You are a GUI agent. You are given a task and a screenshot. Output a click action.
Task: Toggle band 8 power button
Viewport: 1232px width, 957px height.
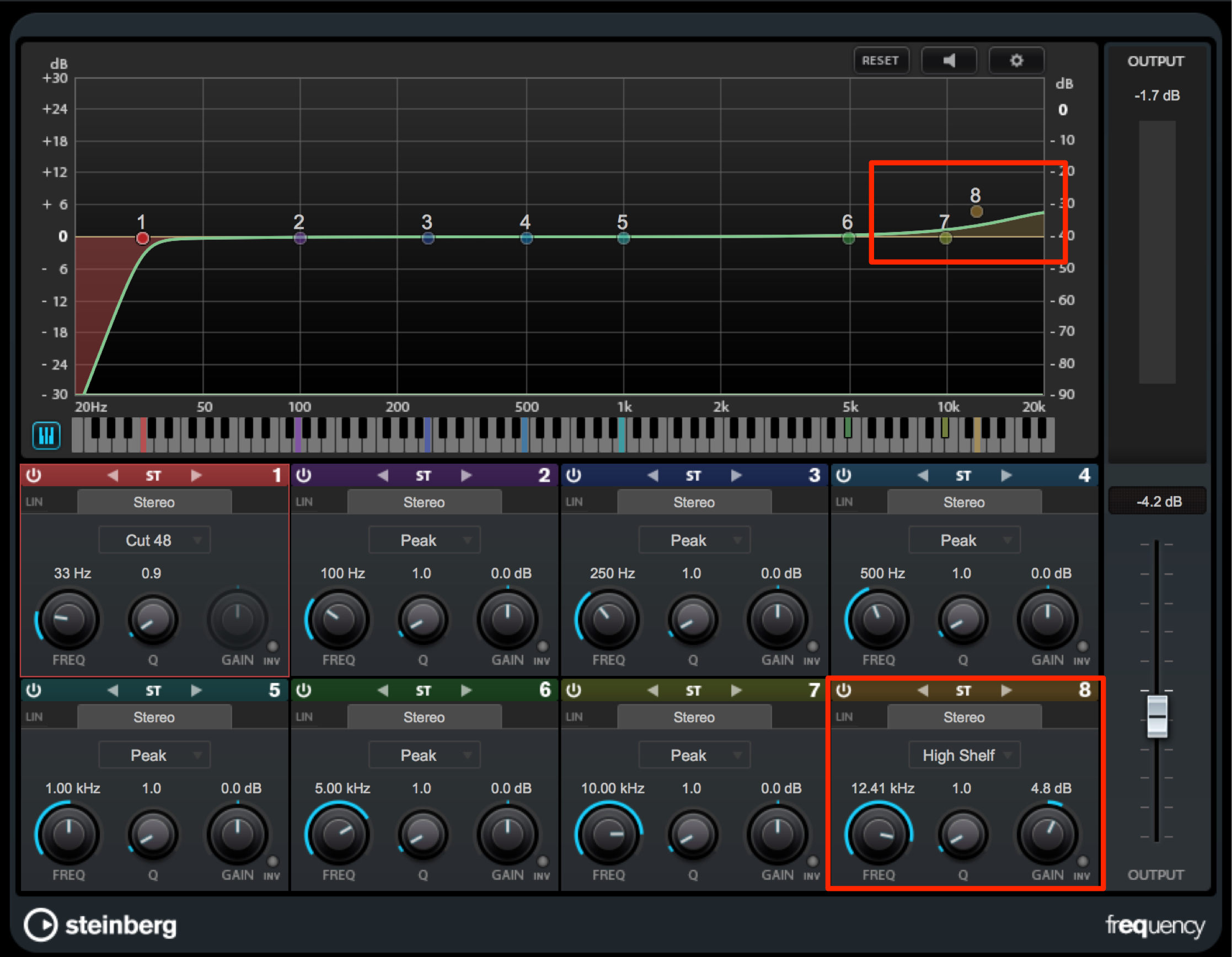(844, 690)
